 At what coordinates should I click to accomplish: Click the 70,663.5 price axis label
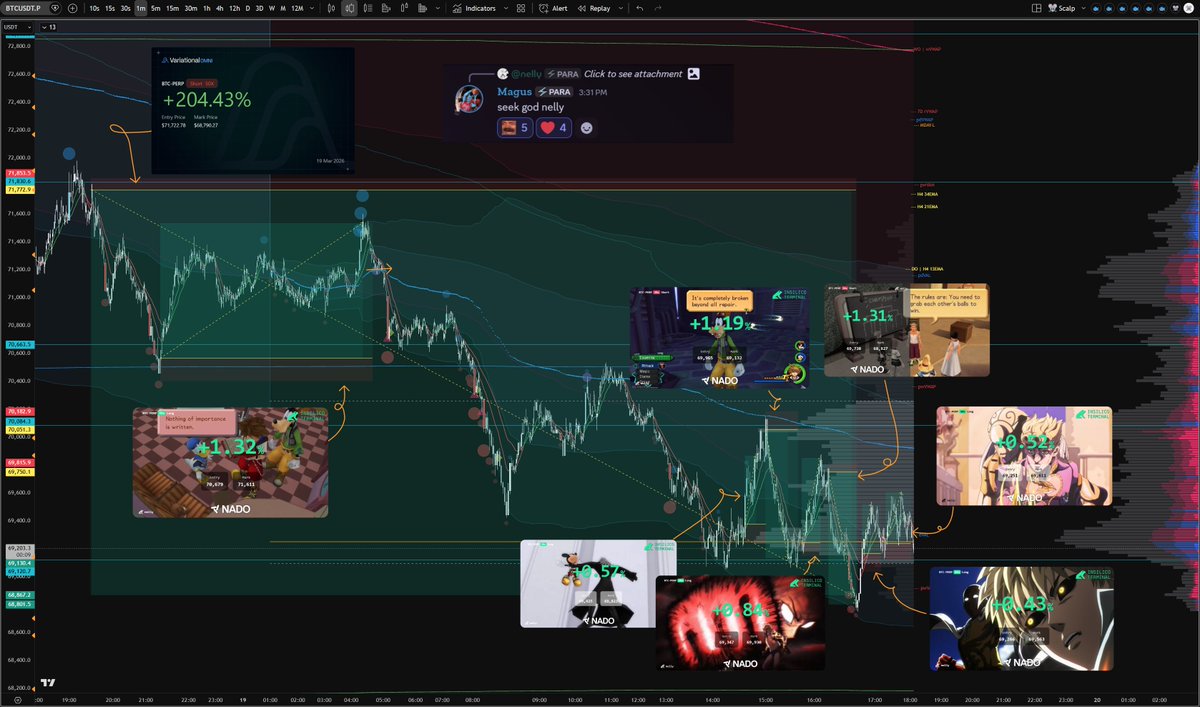pos(20,344)
